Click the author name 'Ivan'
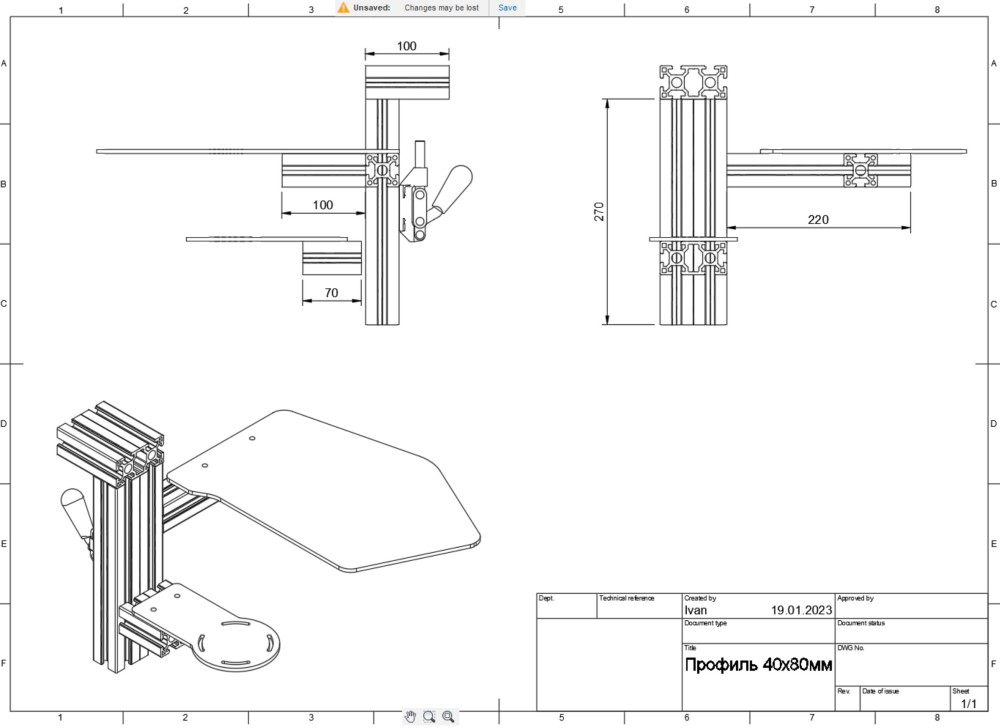Image resolution: width=1000 pixels, height=728 pixels. [x=696, y=610]
